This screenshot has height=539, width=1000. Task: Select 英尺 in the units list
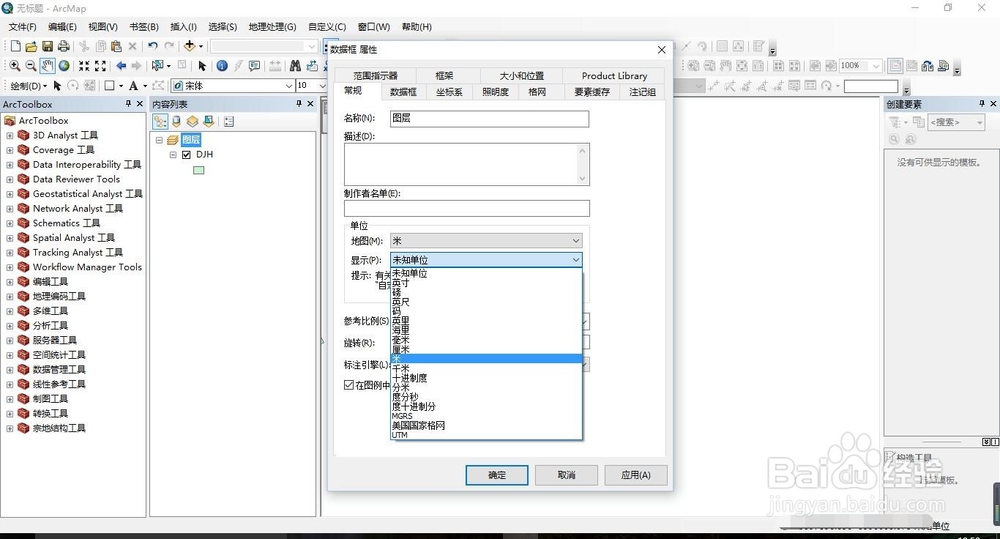[x=486, y=302]
